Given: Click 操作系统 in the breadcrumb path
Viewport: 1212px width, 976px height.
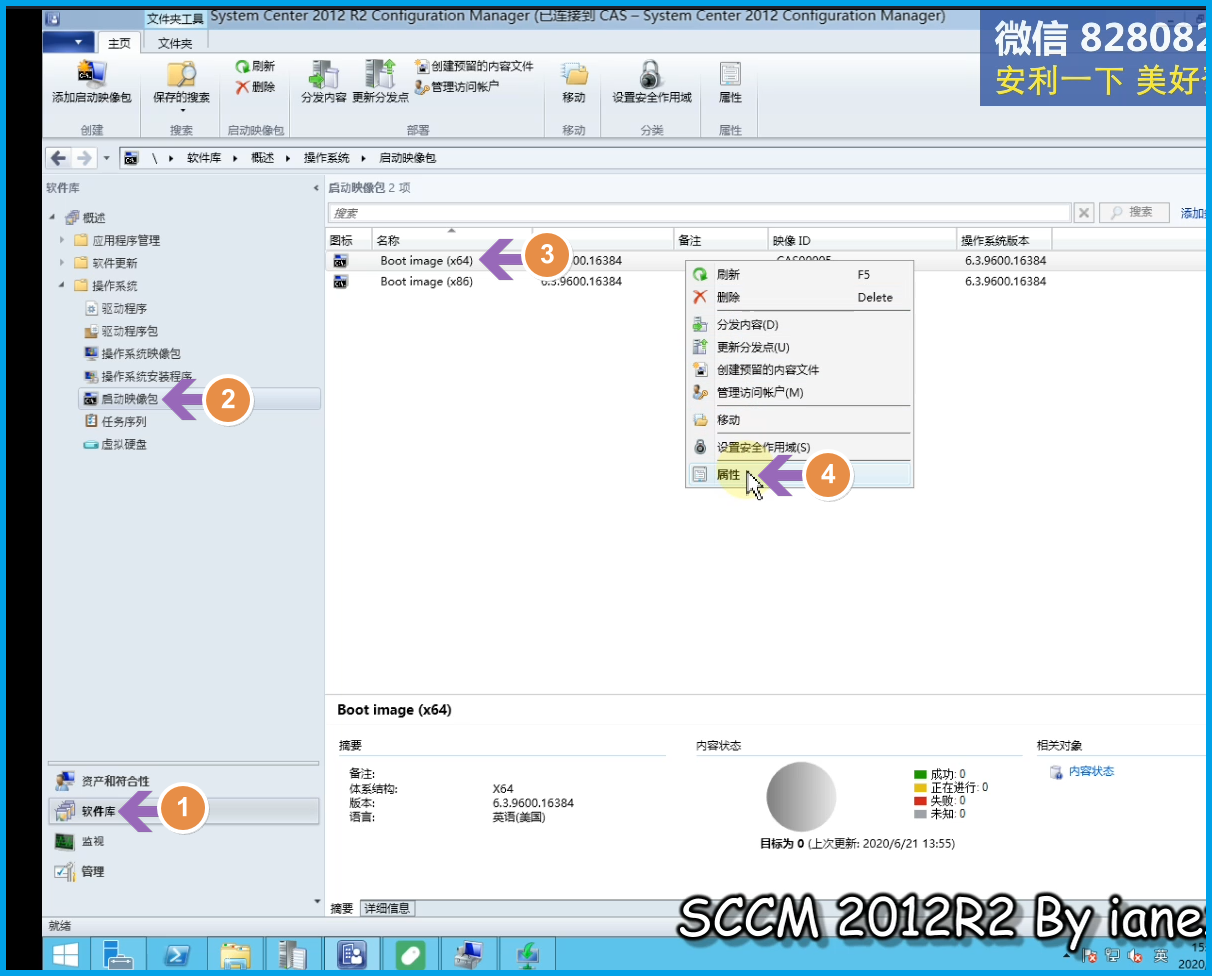Looking at the screenshot, I should tap(327, 158).
